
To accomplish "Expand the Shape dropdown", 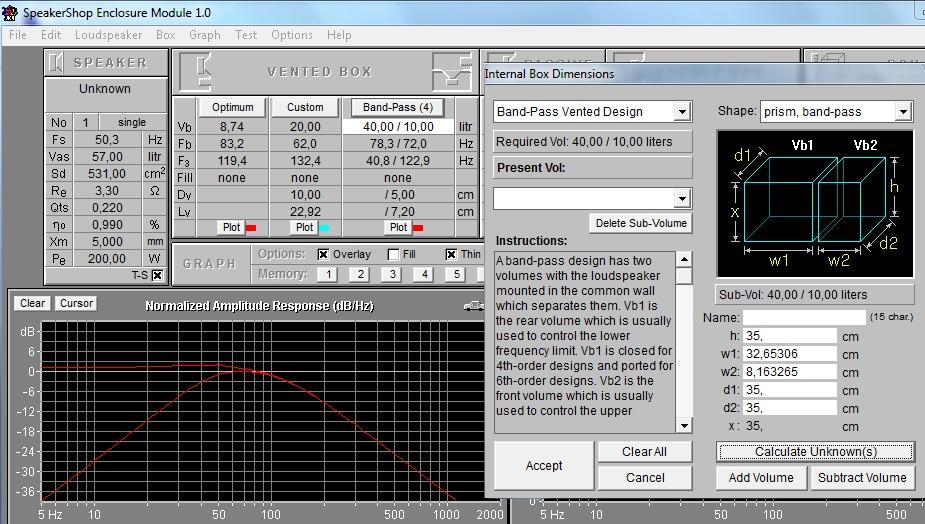I will pyautogui.click(x=903, y=112).
